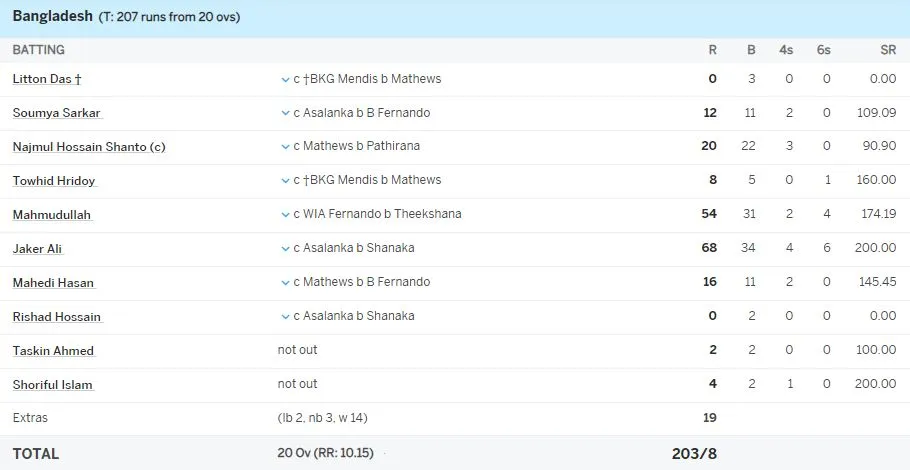Open Jaker Ali player profile
Image resolution: width=910 pixels, height=470 pixels.
click(38, 249)
